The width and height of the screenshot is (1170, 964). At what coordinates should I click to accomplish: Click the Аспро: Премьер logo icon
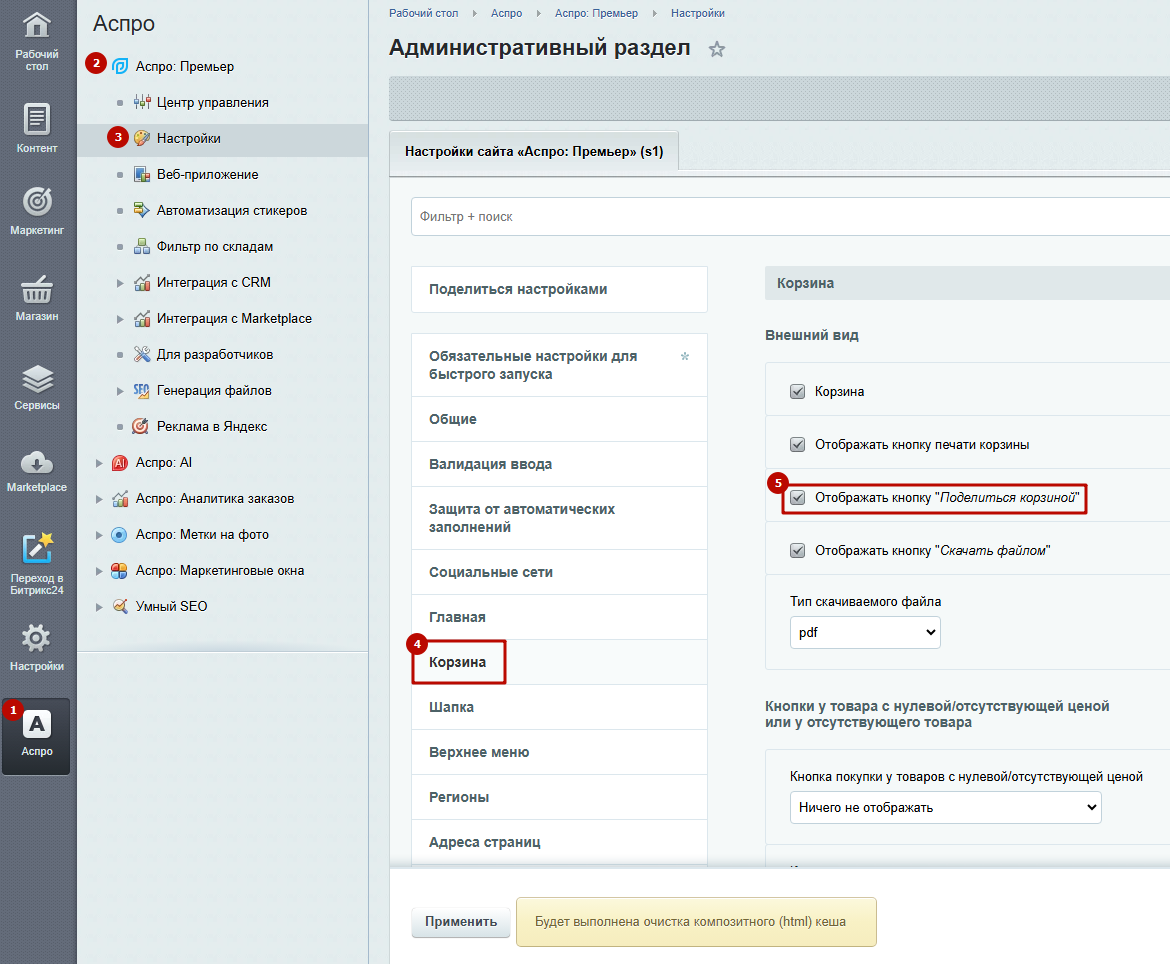(x=119, y=66)
